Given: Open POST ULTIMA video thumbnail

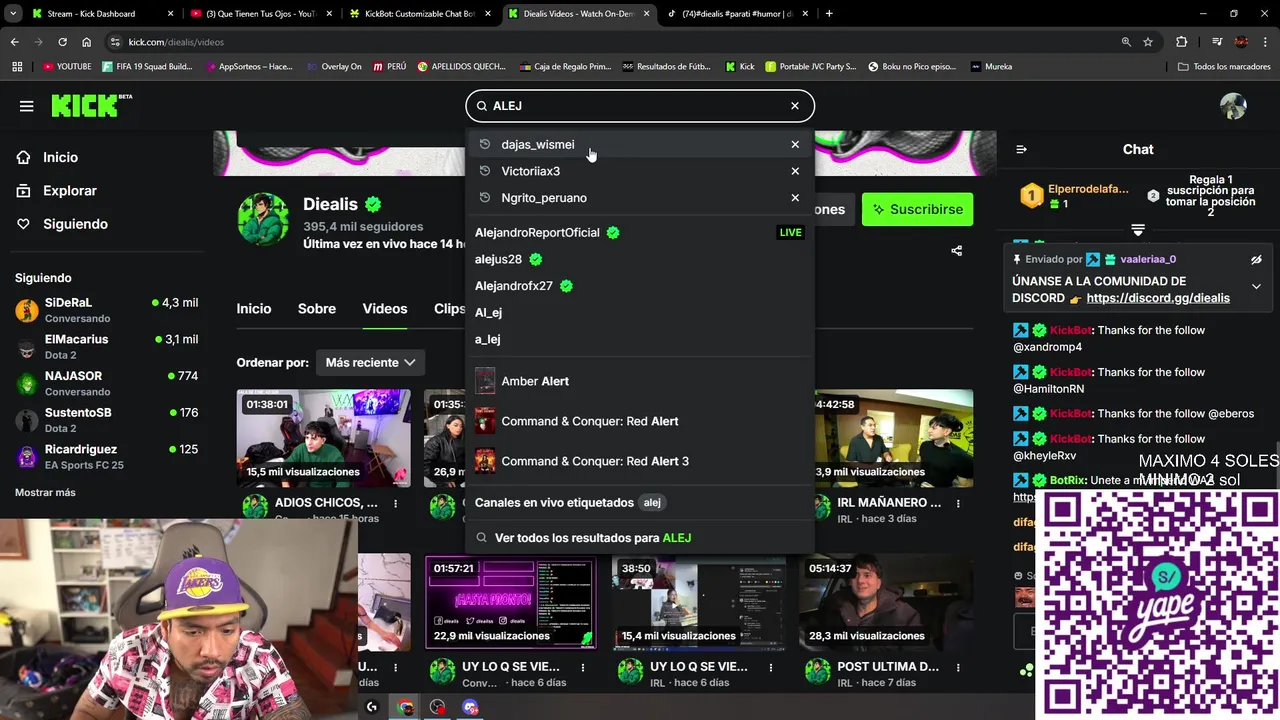Looking at the screenshot, I should pos(886,602).
